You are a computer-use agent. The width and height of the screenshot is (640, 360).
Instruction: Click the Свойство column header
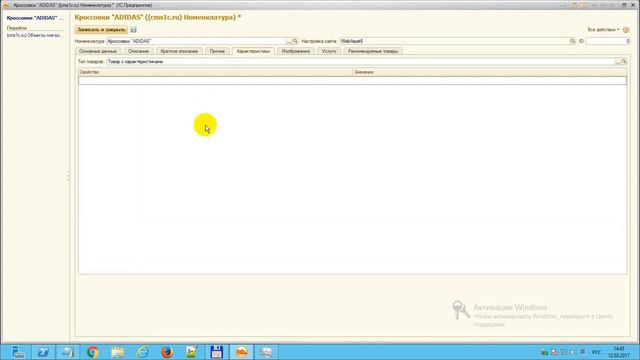click(x=215, y=72)
